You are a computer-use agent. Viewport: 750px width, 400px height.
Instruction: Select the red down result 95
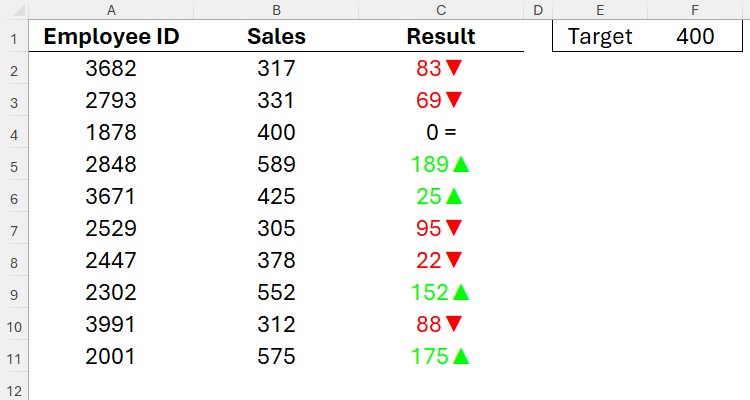point(440,229)
